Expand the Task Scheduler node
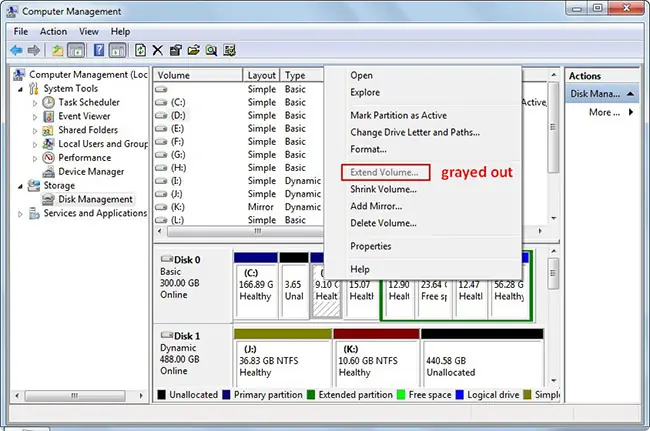This screenshot has width=650, height=431. 35,103
